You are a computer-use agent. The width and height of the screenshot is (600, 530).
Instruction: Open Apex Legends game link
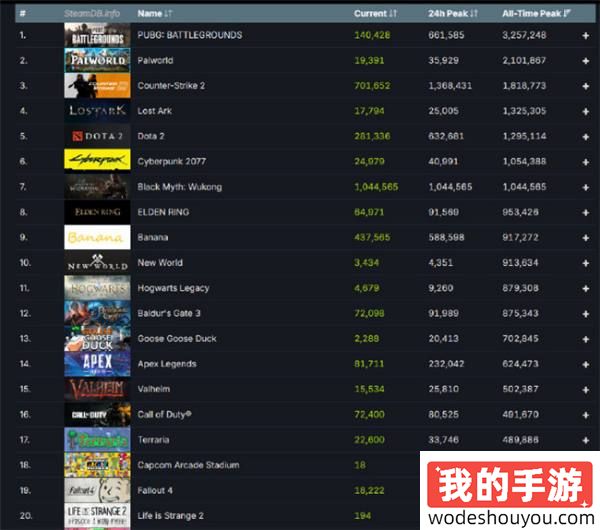pos(167,364)
